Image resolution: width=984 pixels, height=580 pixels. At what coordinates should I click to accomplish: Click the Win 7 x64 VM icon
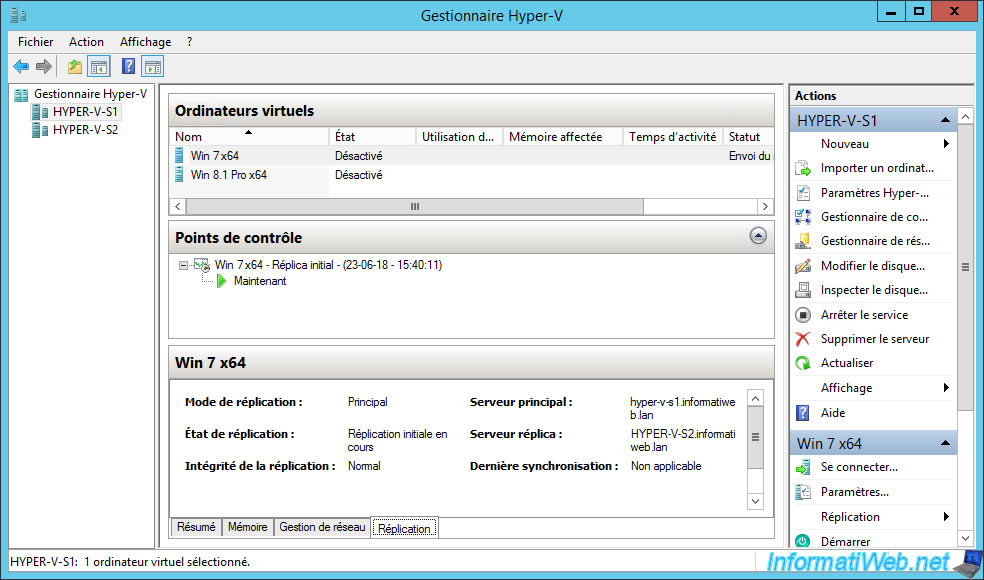point(180,156)
